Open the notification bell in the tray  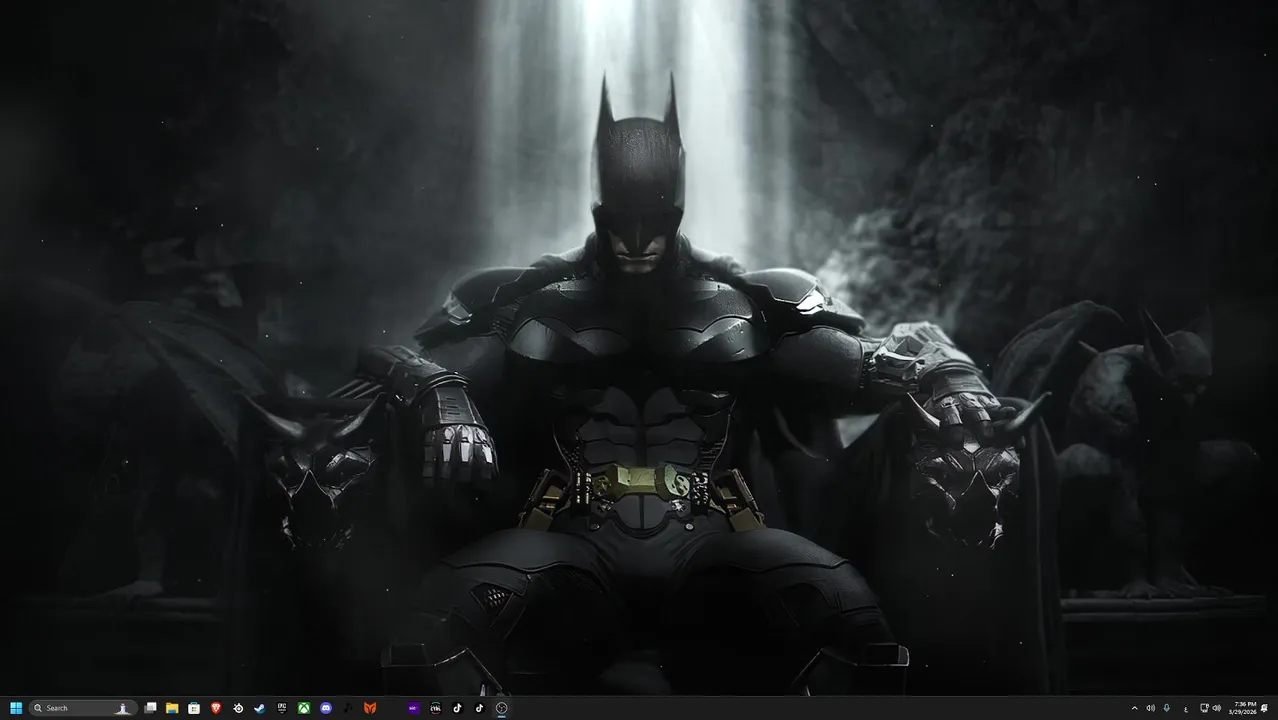[1265, 708]
